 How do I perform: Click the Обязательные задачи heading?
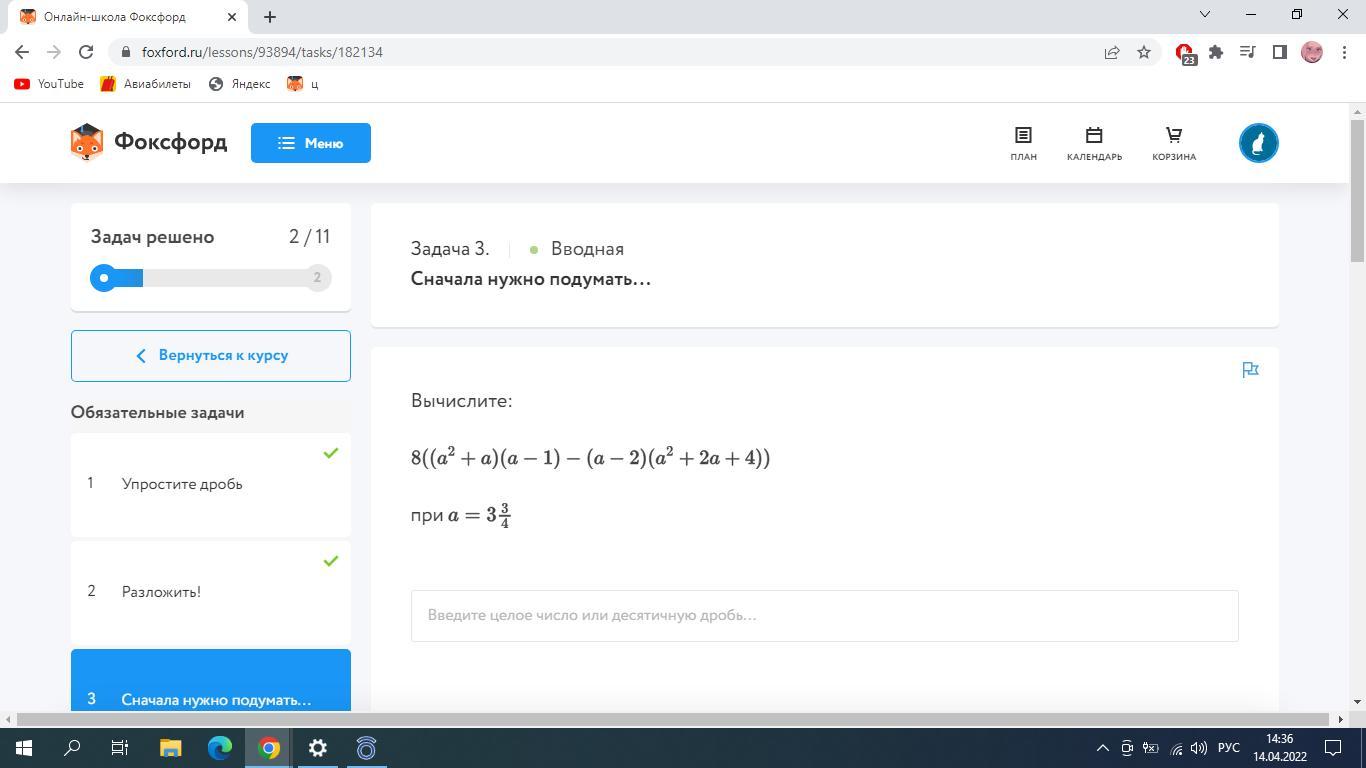158,413
